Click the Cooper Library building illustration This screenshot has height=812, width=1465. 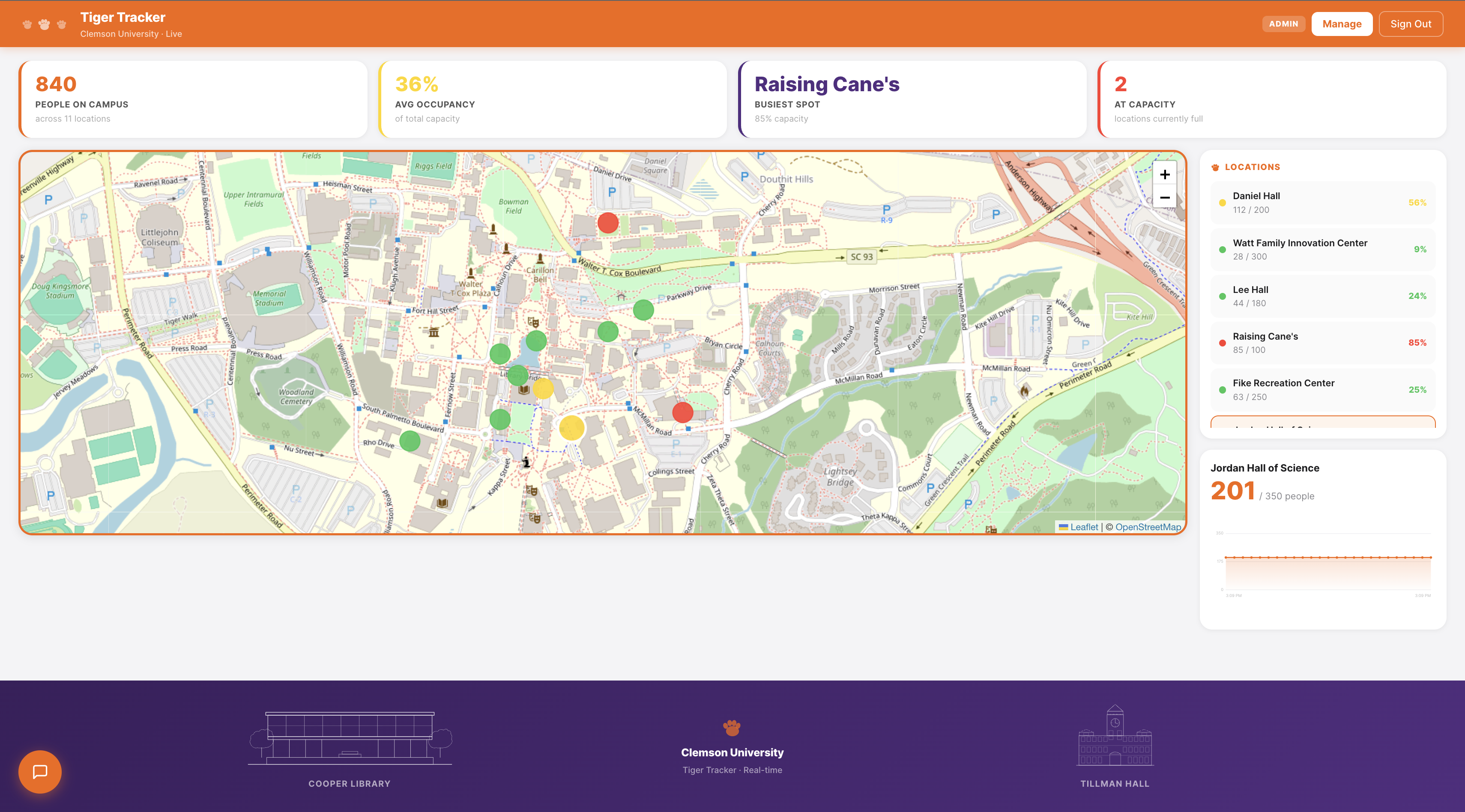[x=350, y=738]
